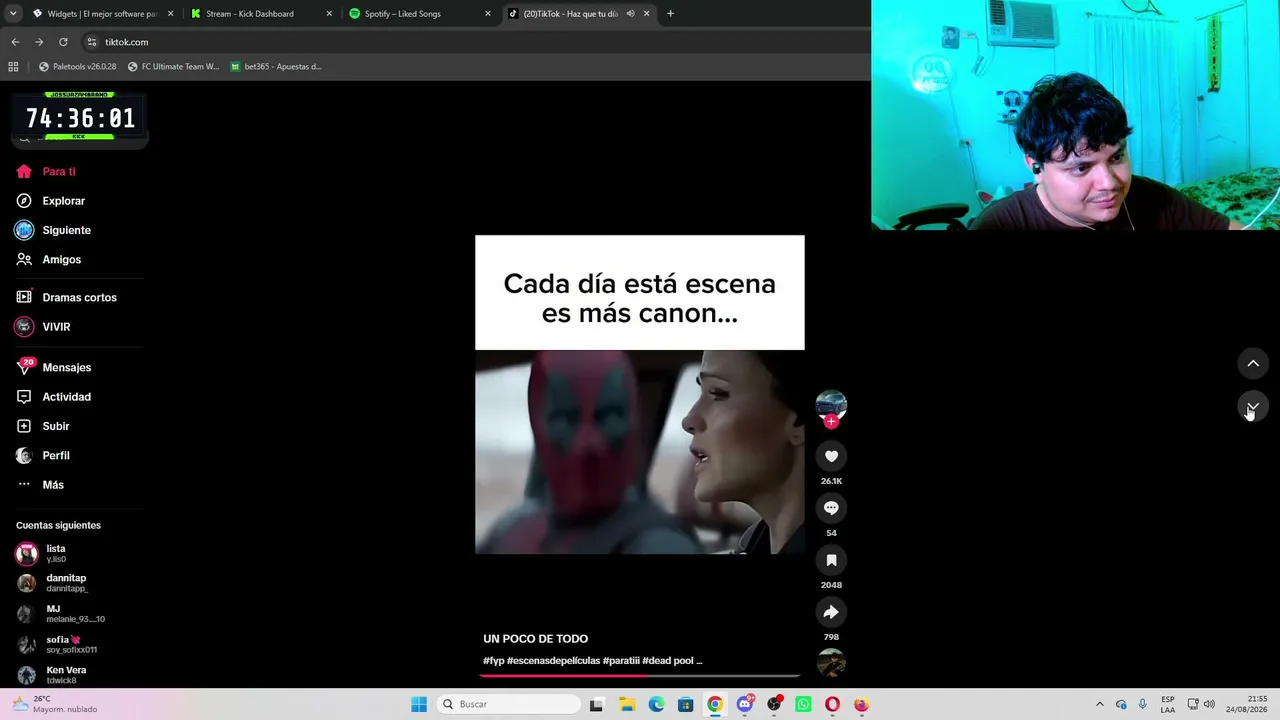Open Opera from the taskbar

pos(832,704)
